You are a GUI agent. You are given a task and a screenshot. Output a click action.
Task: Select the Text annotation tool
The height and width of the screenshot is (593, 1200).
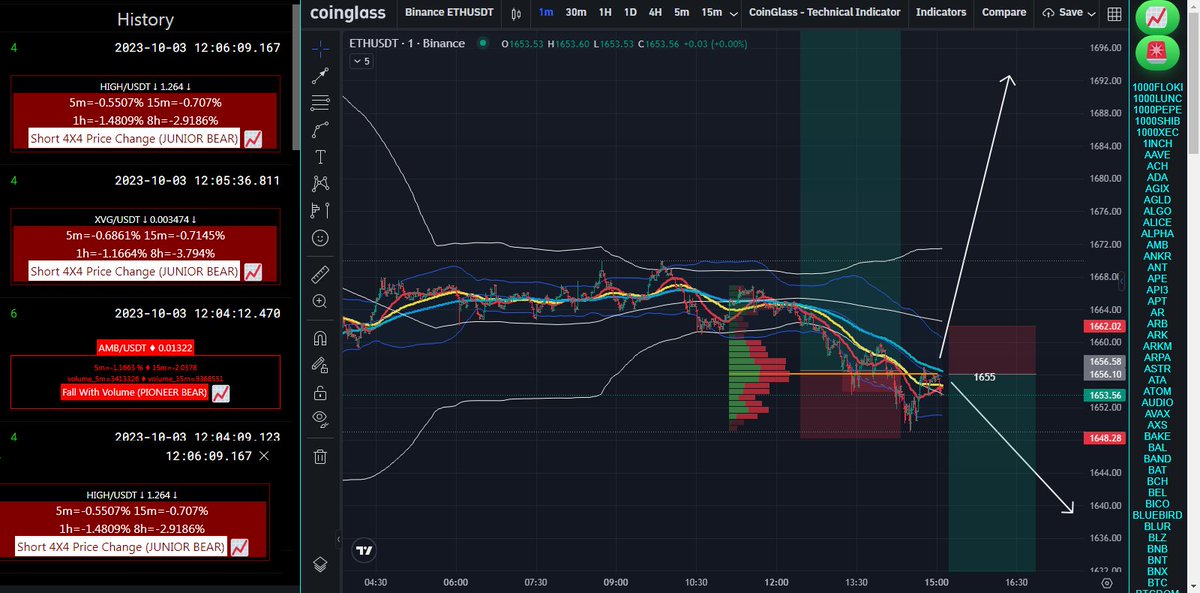point(320,157)
